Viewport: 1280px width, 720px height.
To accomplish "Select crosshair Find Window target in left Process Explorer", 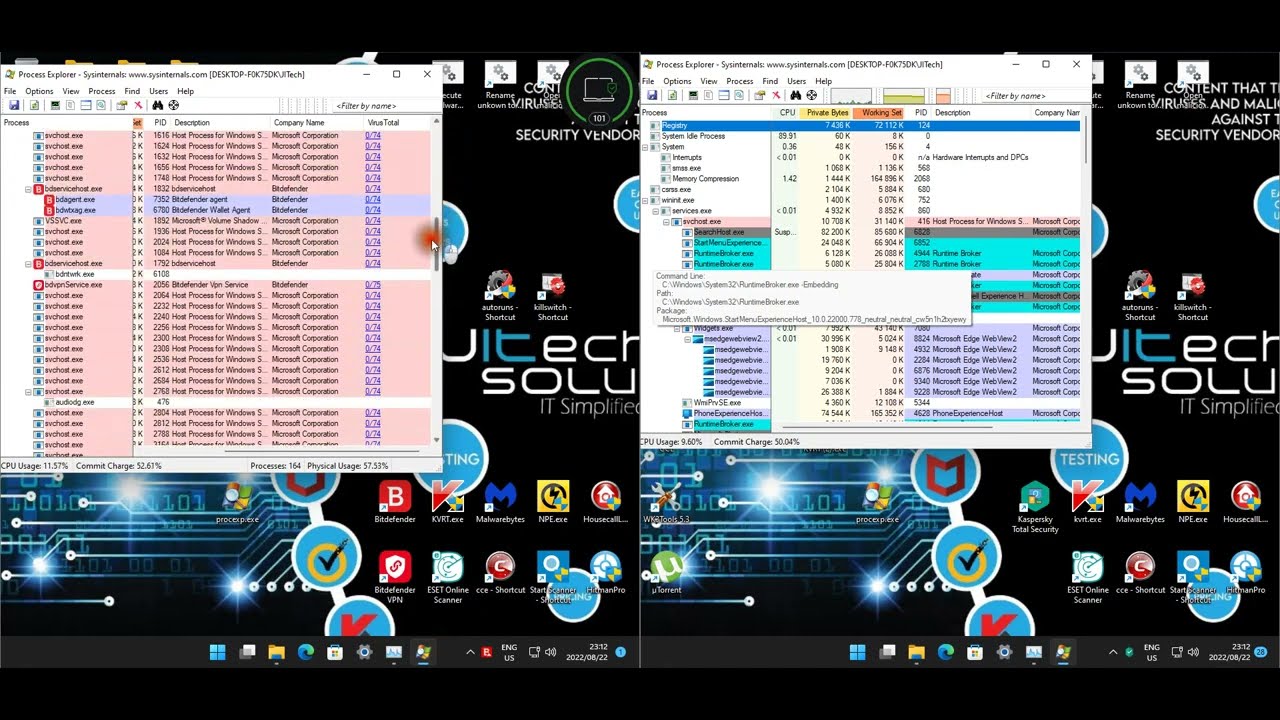I will pyautogui.click(x=173, y=105).
